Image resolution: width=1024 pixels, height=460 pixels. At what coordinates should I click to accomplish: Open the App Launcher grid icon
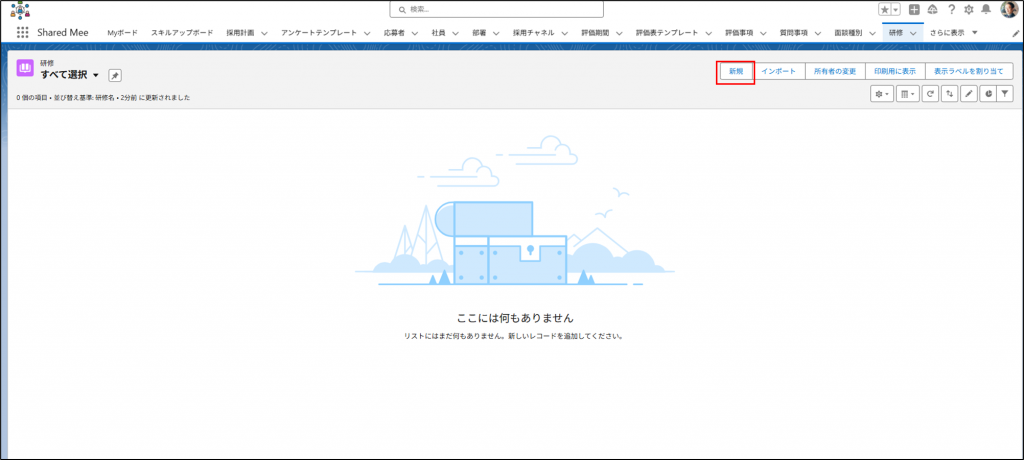click(x=22, y=33)
